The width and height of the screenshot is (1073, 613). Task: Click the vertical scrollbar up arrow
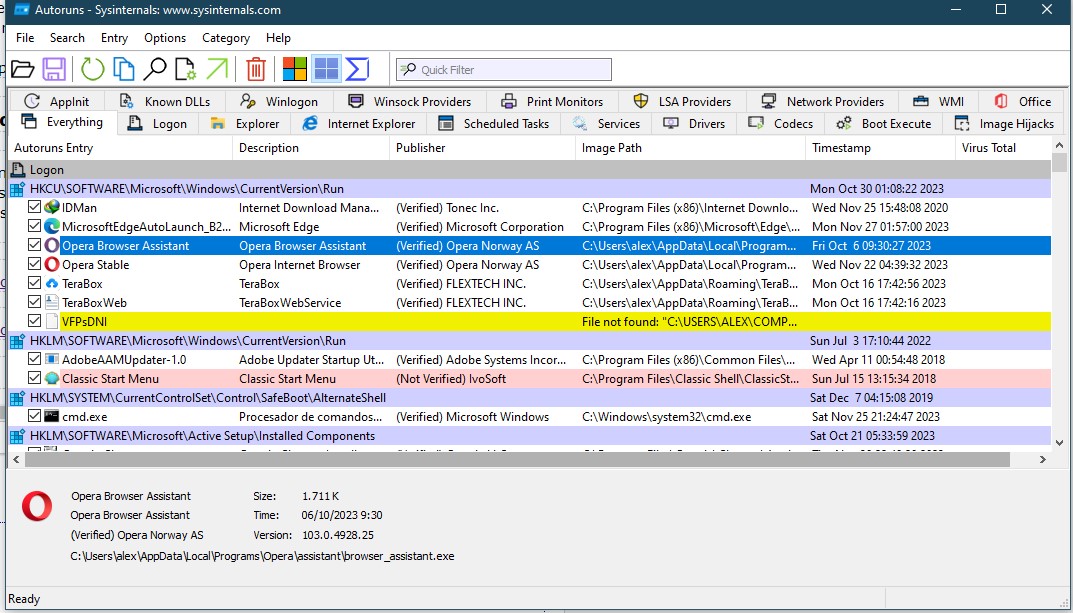(1059, 146)
